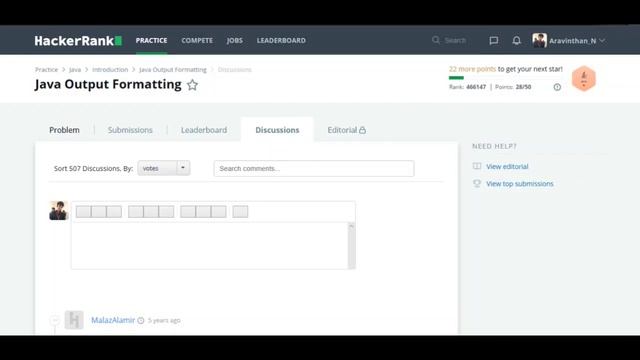Image resolution: width=640 pixels, height=360 pixels.
Task: Open View editorial link
Action: pyautogui.click(x=507, y=167)
